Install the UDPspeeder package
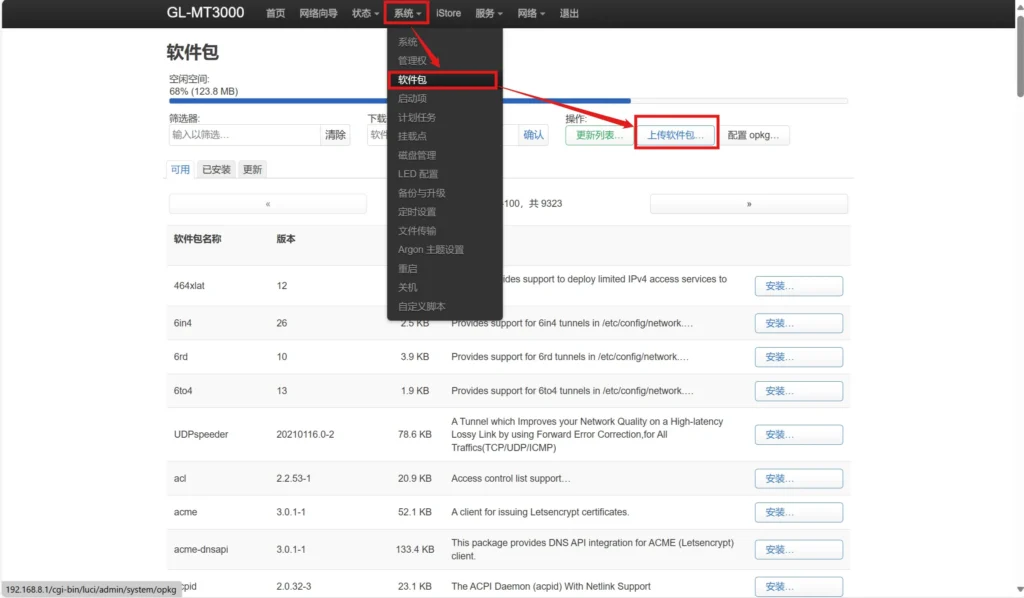 click(799, 435)
